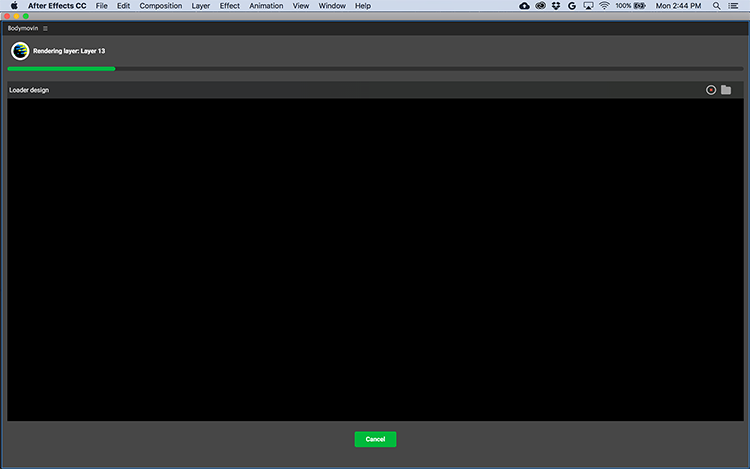Open AirPlay display menu
Viewport: 750px width, 469px height.
(x=588, y=6)
